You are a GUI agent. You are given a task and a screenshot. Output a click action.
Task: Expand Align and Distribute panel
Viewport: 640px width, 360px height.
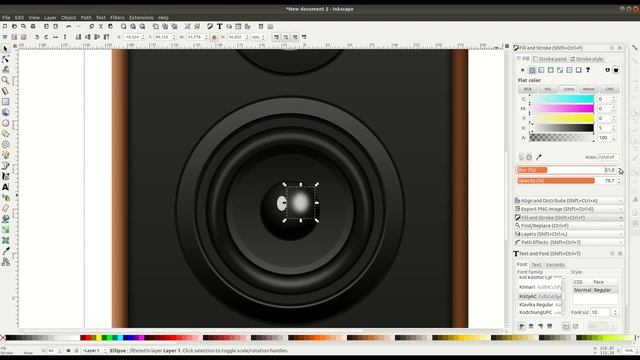[568, 201]
